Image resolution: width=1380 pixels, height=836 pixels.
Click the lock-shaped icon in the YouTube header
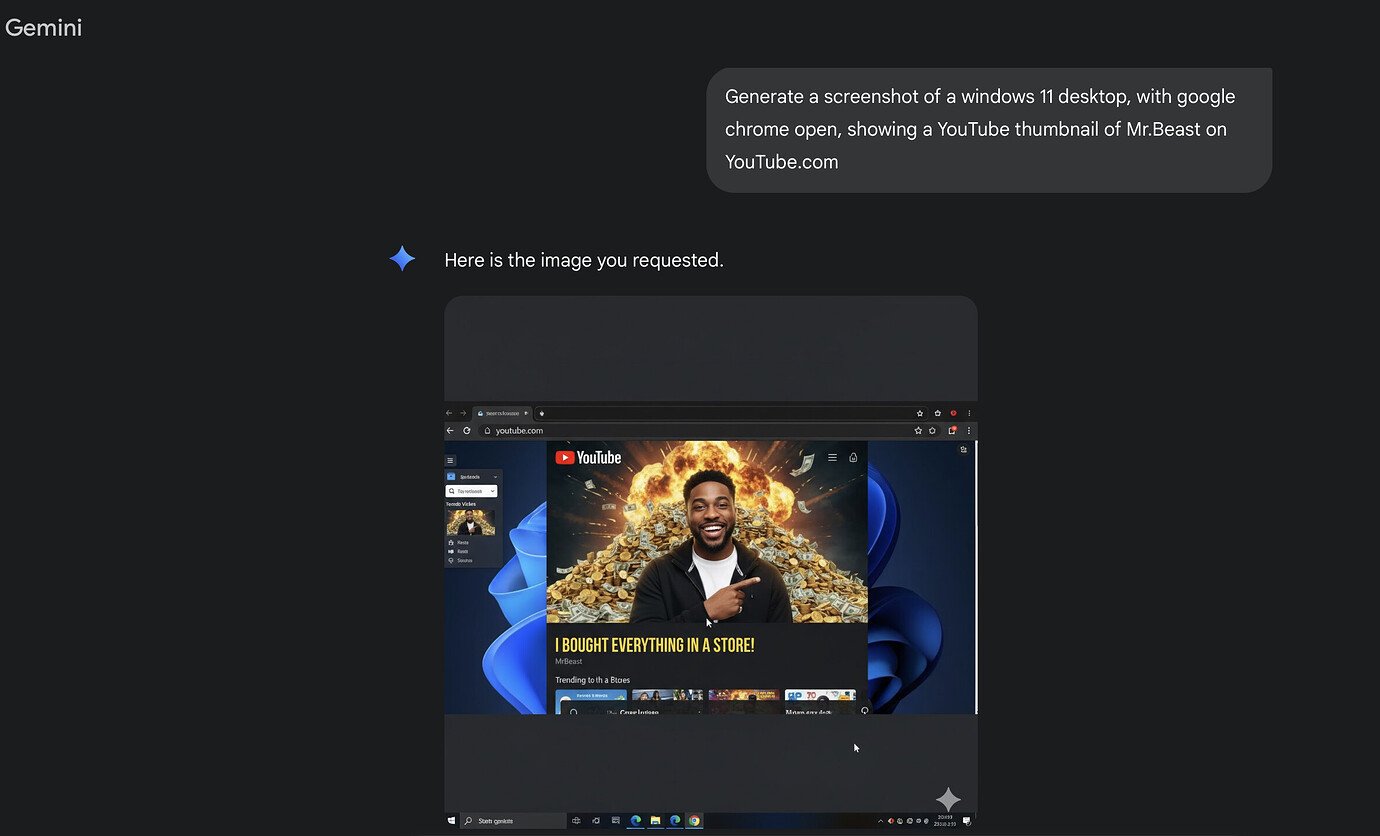click(x=853, y=458)
